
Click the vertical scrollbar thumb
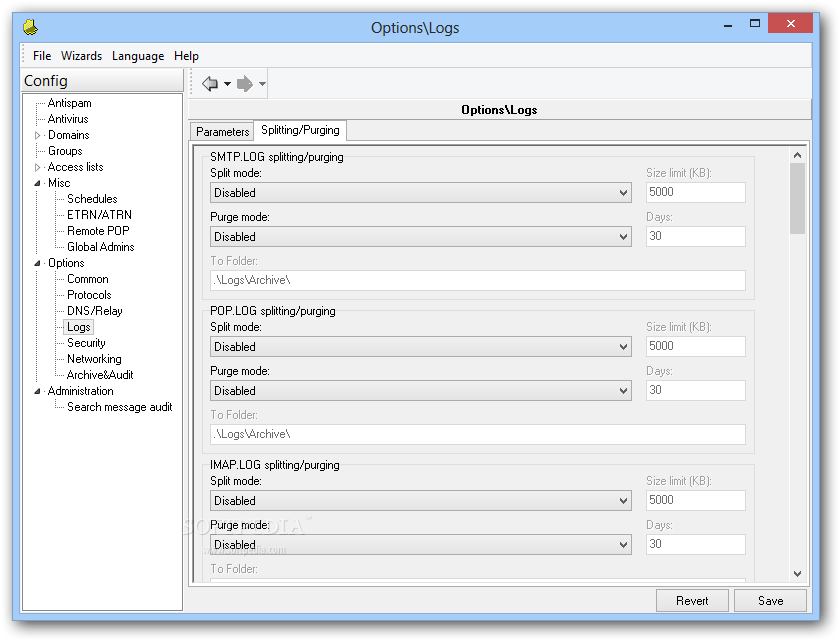pos(797,199)
